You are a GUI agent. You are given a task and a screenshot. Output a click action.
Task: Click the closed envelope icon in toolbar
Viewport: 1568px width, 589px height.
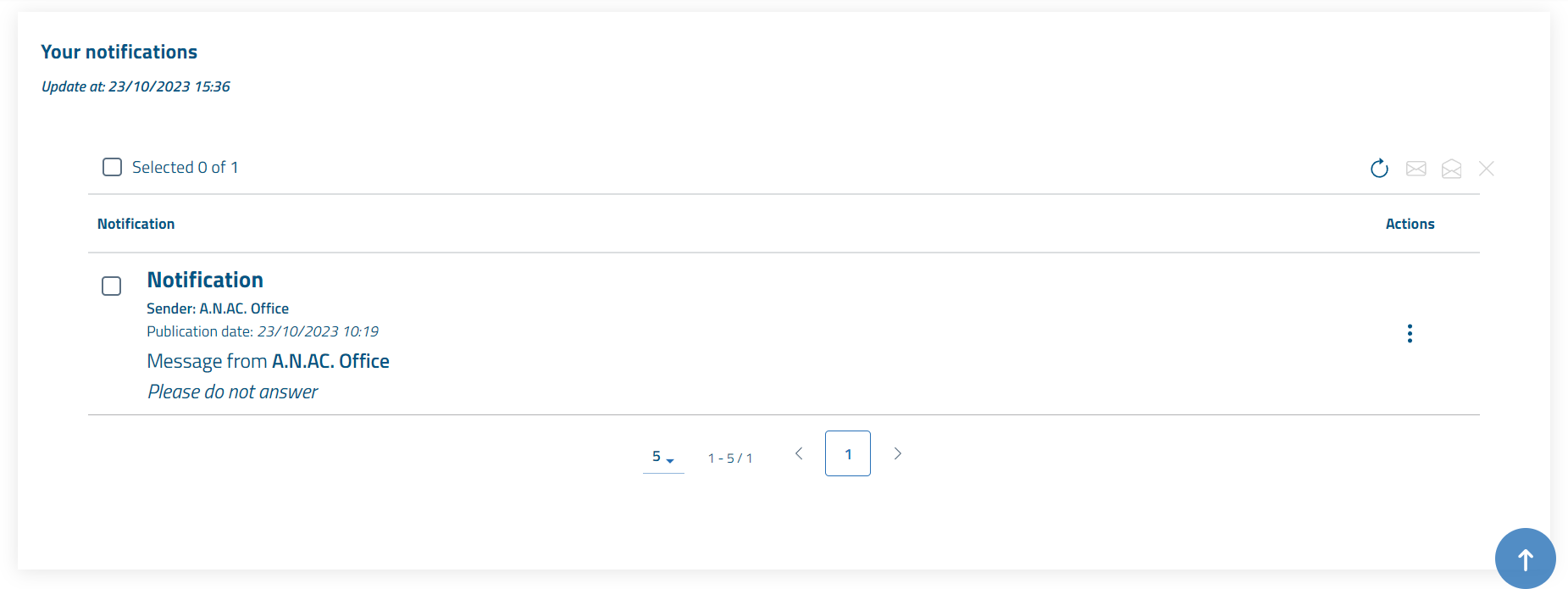pyautogui.click(x=1416, y=169)
